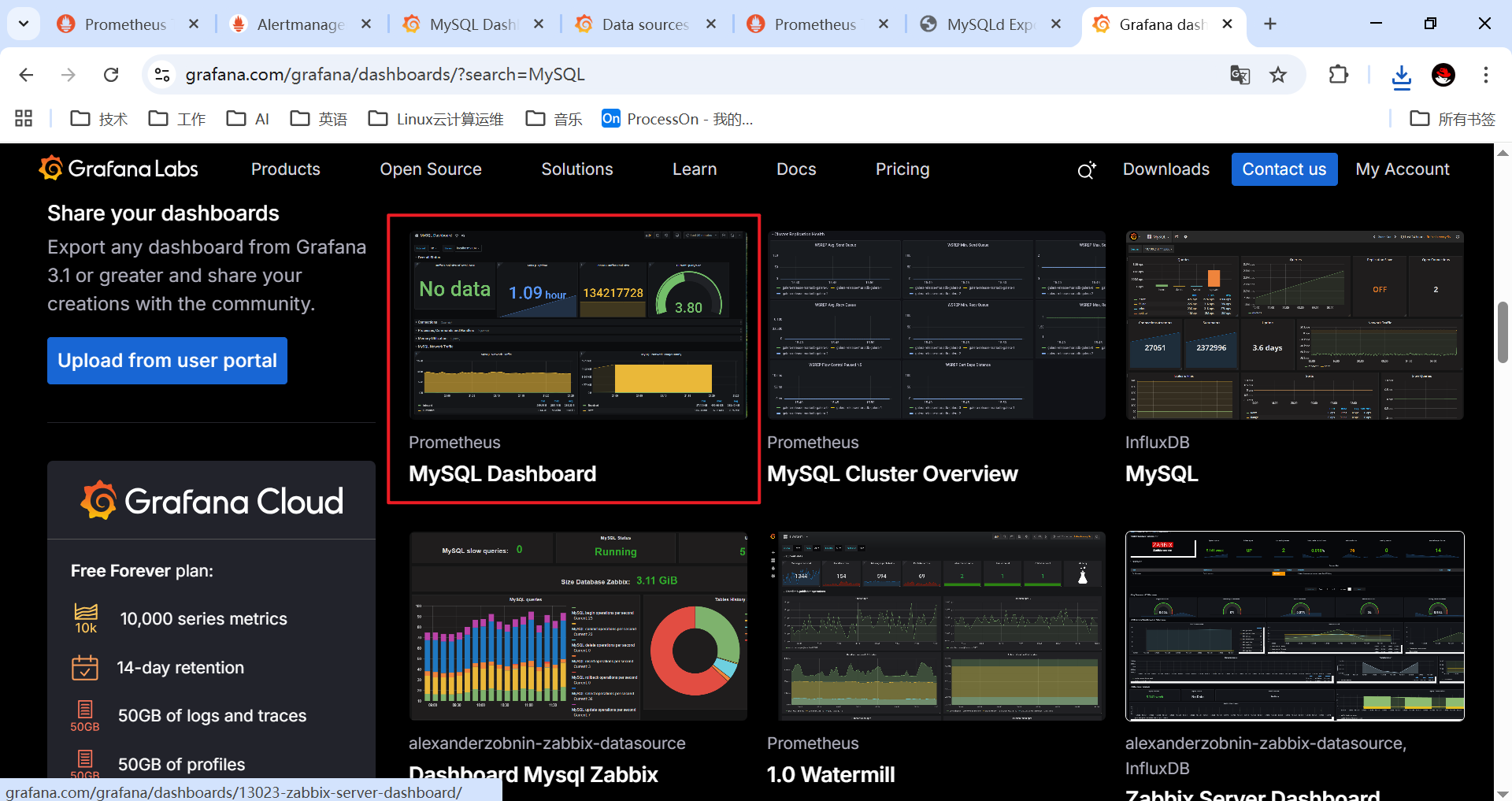Open the browser downloads icon

tap(1402, 76)
